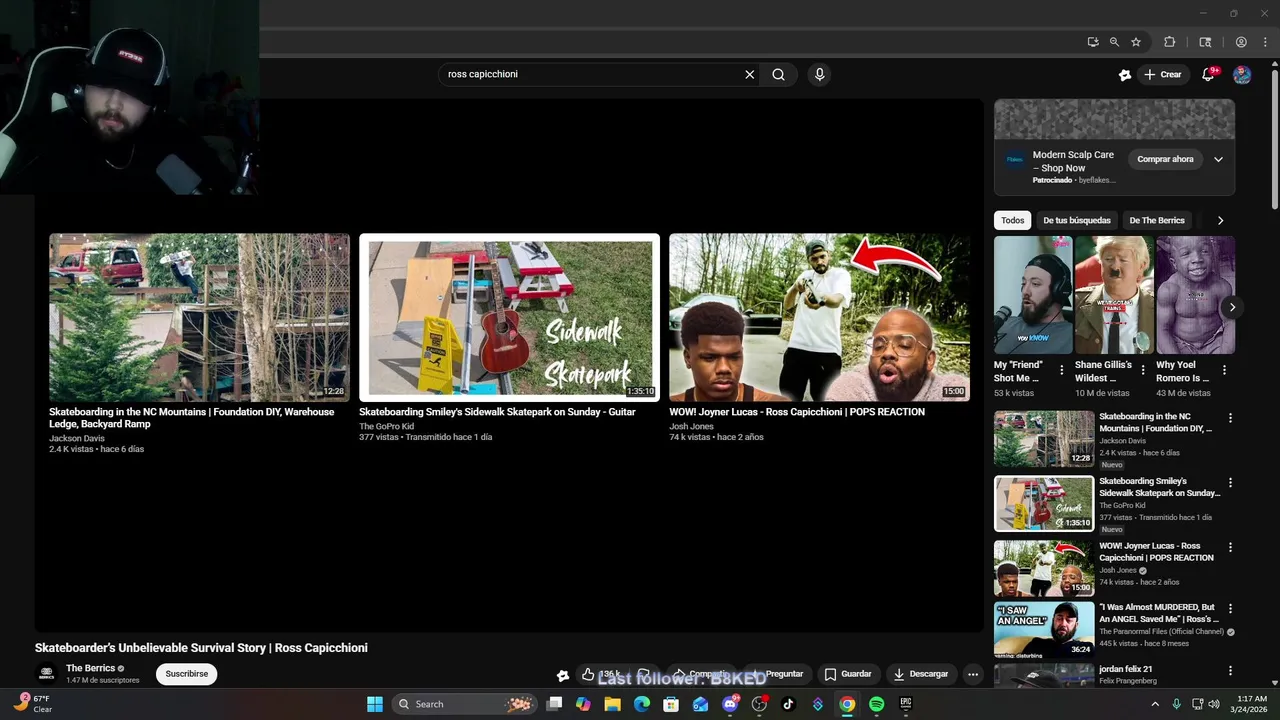
Task: Open YouTube notifications bell
Action: [x=1208, y=74]
